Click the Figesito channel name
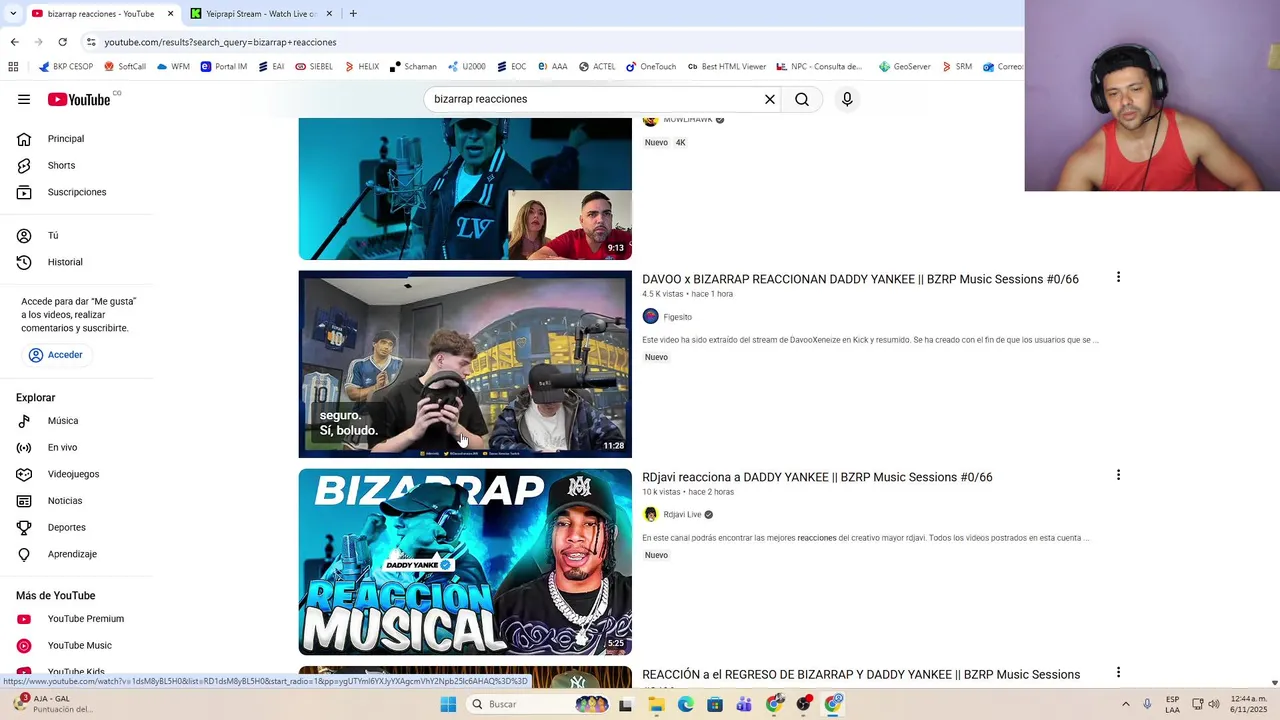 [677, 317]
